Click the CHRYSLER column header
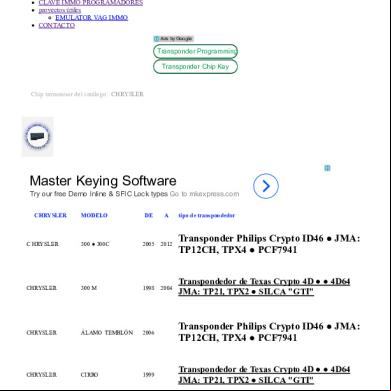391x391 pixels. pyautogui.click(x=50, y=215)
